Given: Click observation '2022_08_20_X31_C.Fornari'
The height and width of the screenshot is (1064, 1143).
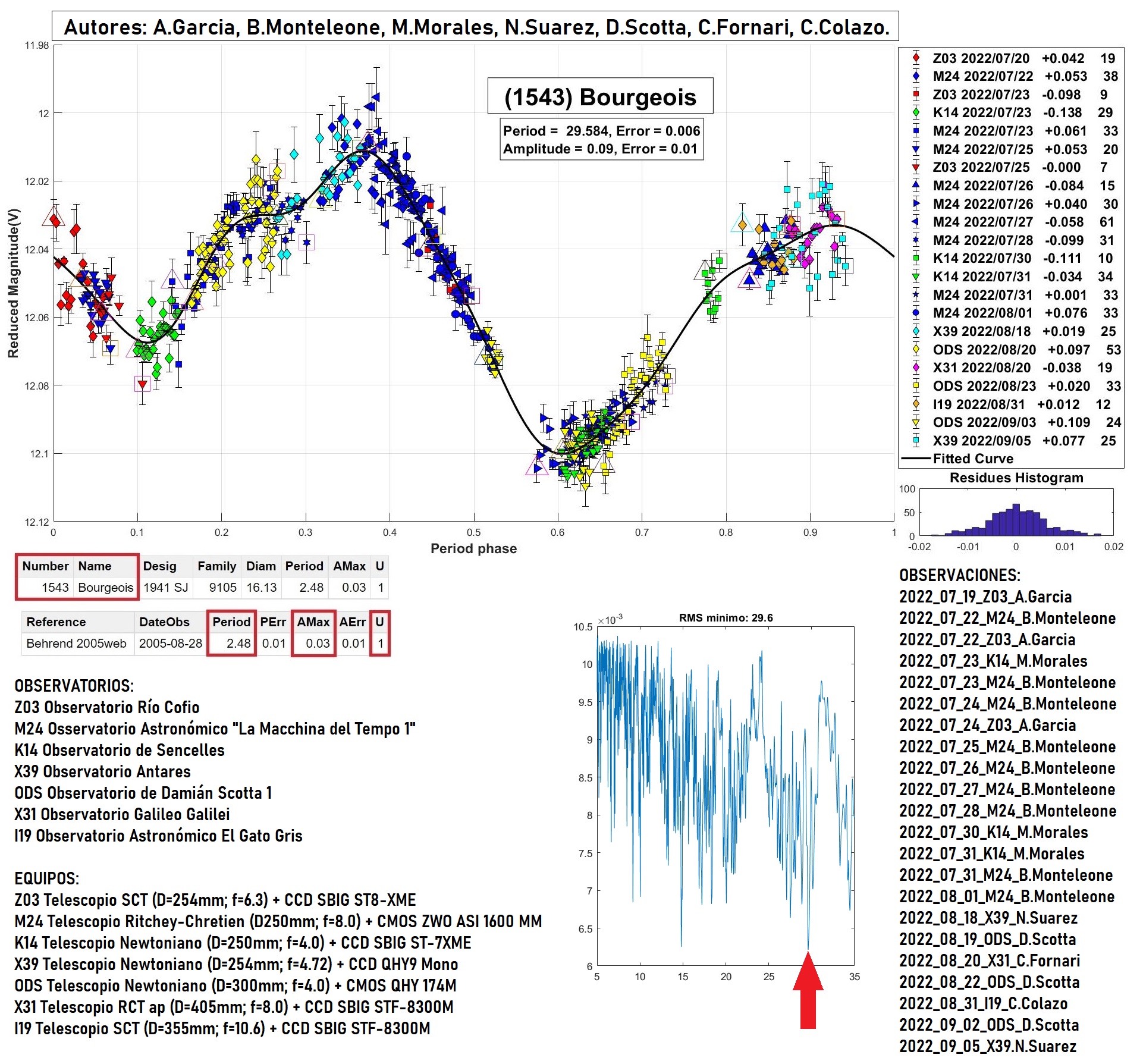Looking at the screenshot, I should point(990,961).
